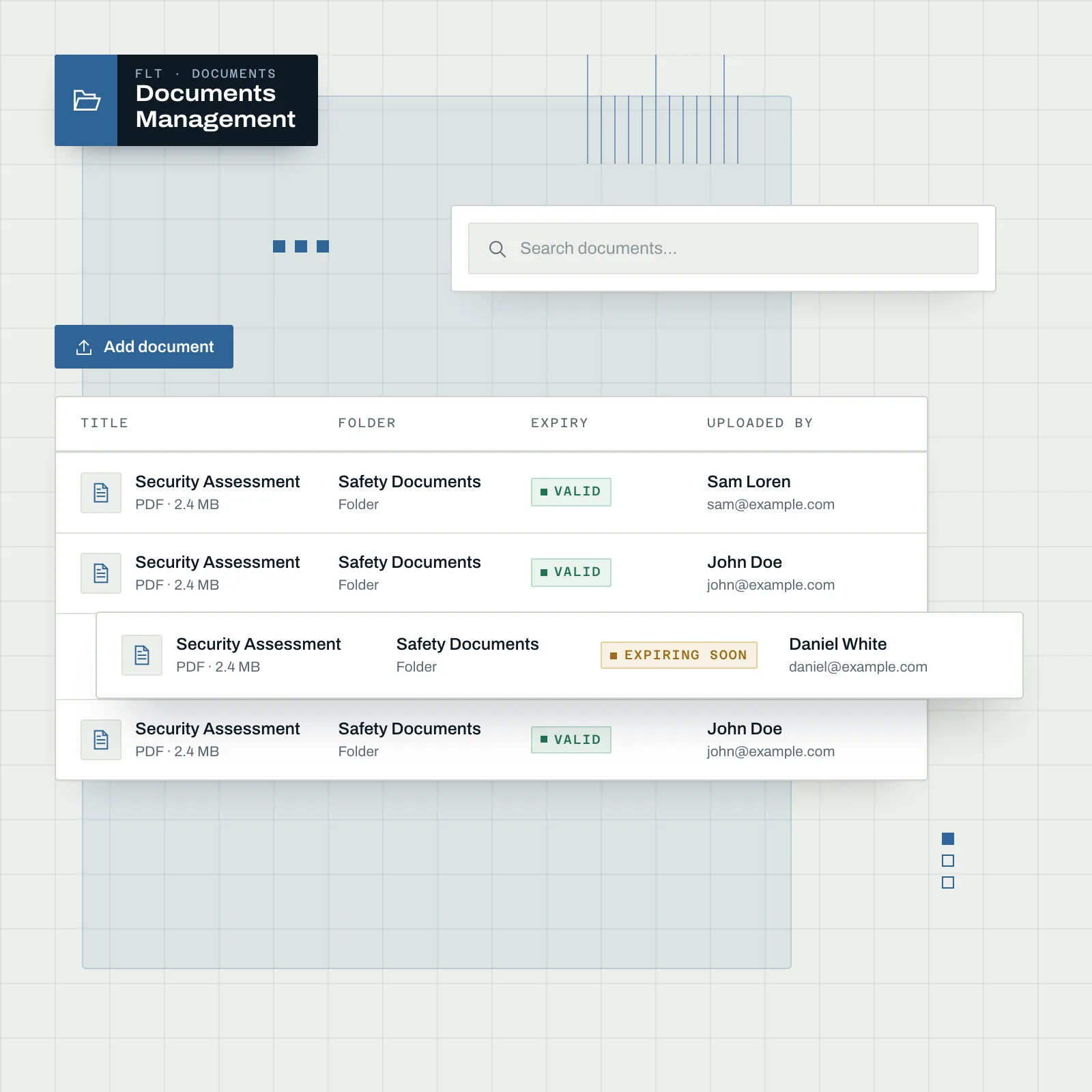1092x1092 pixels.
Task: Open Sam Loren's Security Assessment file icon
Action: pyautogui.click(x=101, y=493)
